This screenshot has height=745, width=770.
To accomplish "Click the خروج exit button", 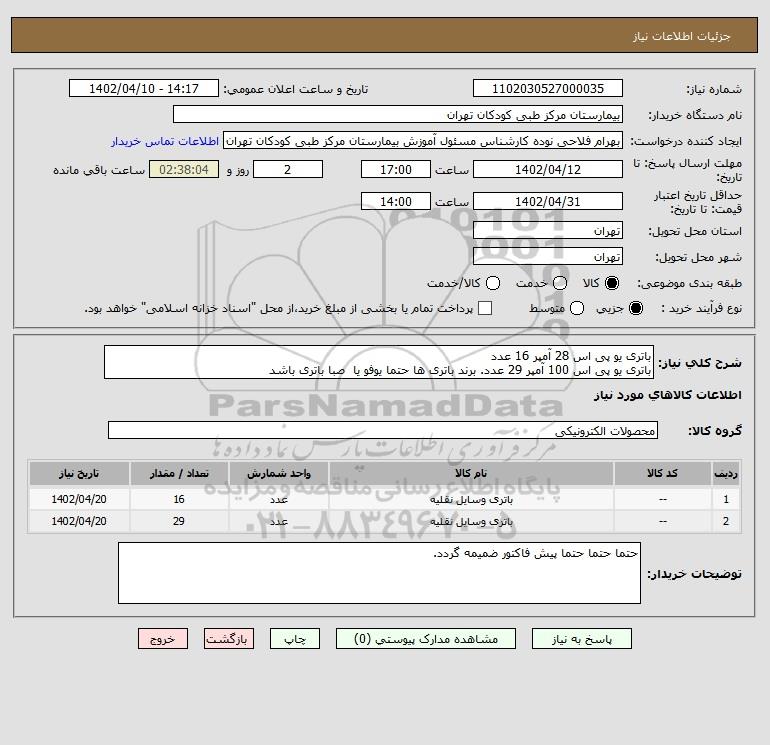I will pyautogui.click(x=163, y=638).
